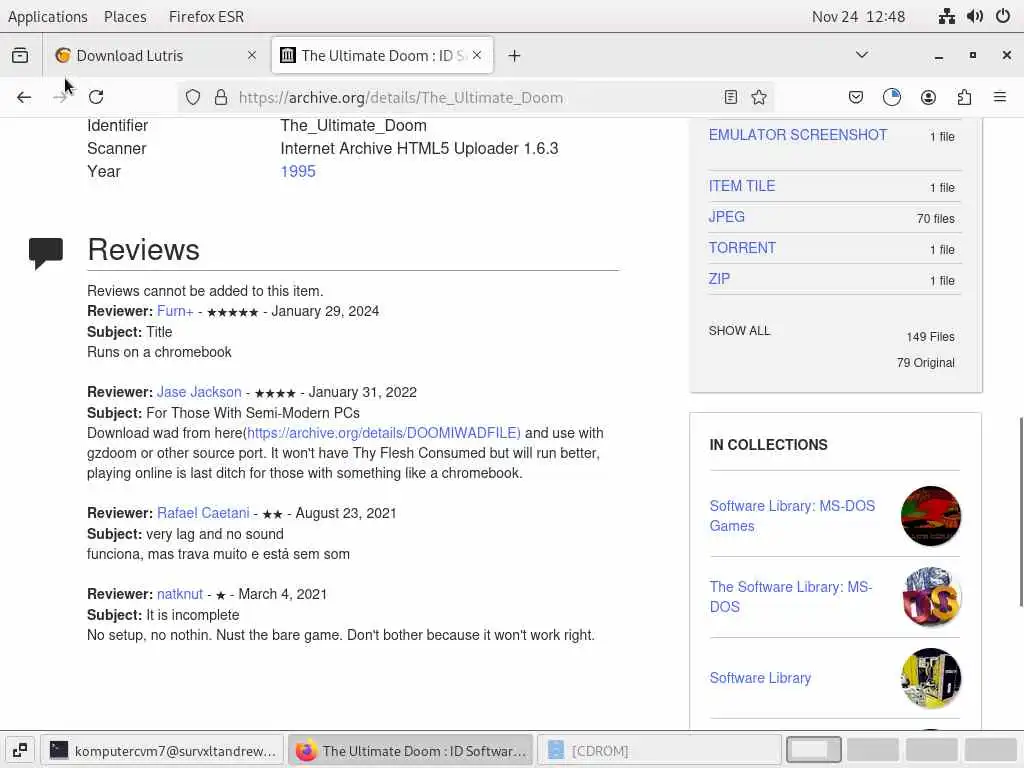Click Software Library collection thumbnail
The width and height of the screenshot is (1024, 768).
pos(931,678)
